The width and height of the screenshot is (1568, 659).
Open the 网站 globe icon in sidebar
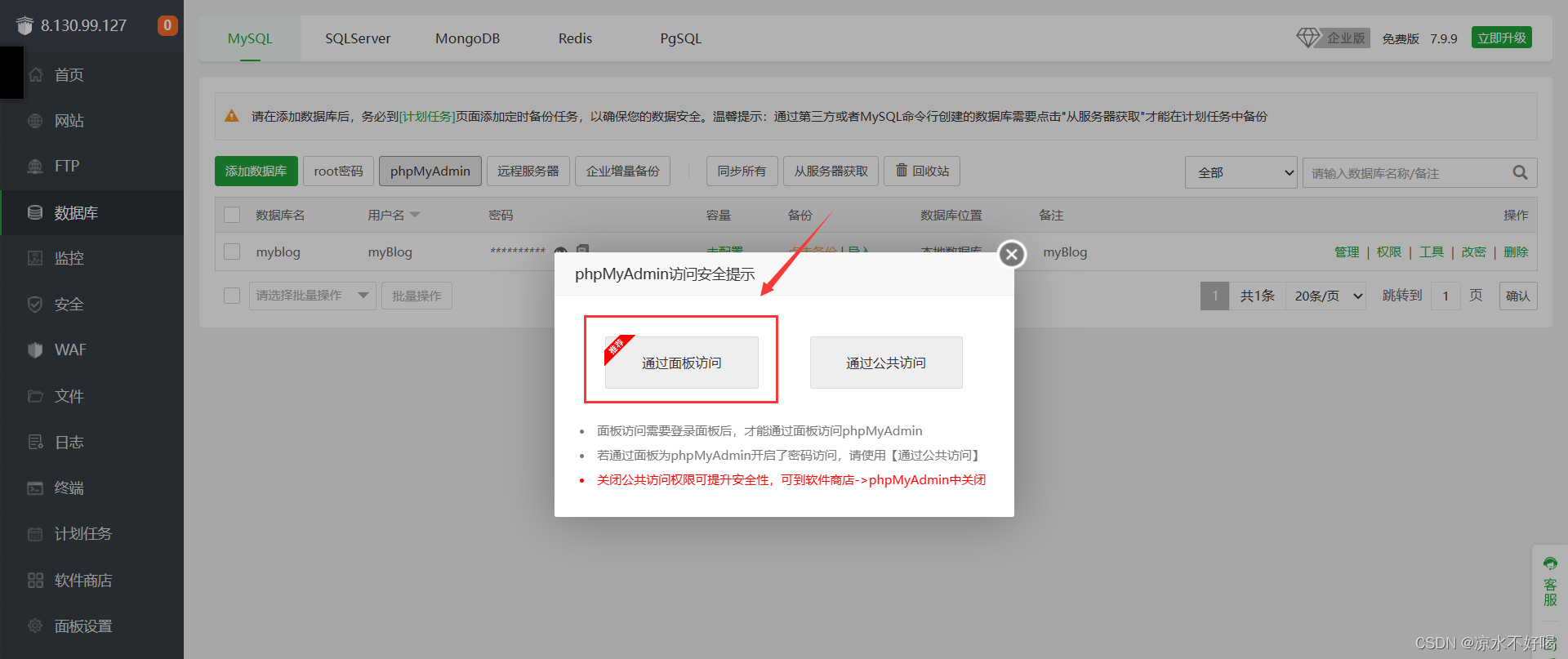[35, 121]
